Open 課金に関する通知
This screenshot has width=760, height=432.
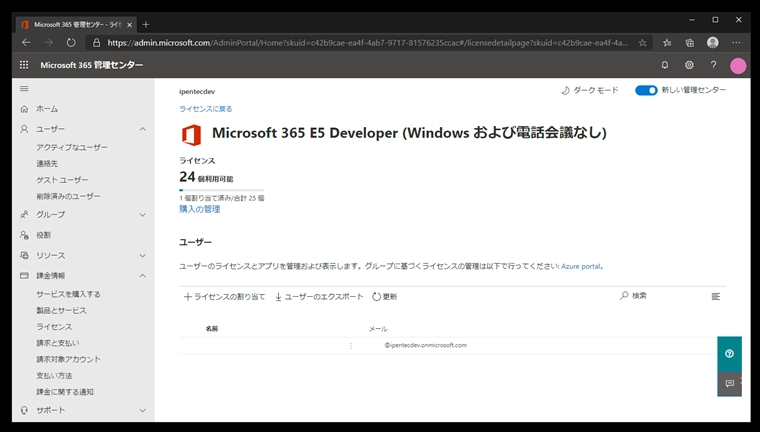(x=65, y=392)
